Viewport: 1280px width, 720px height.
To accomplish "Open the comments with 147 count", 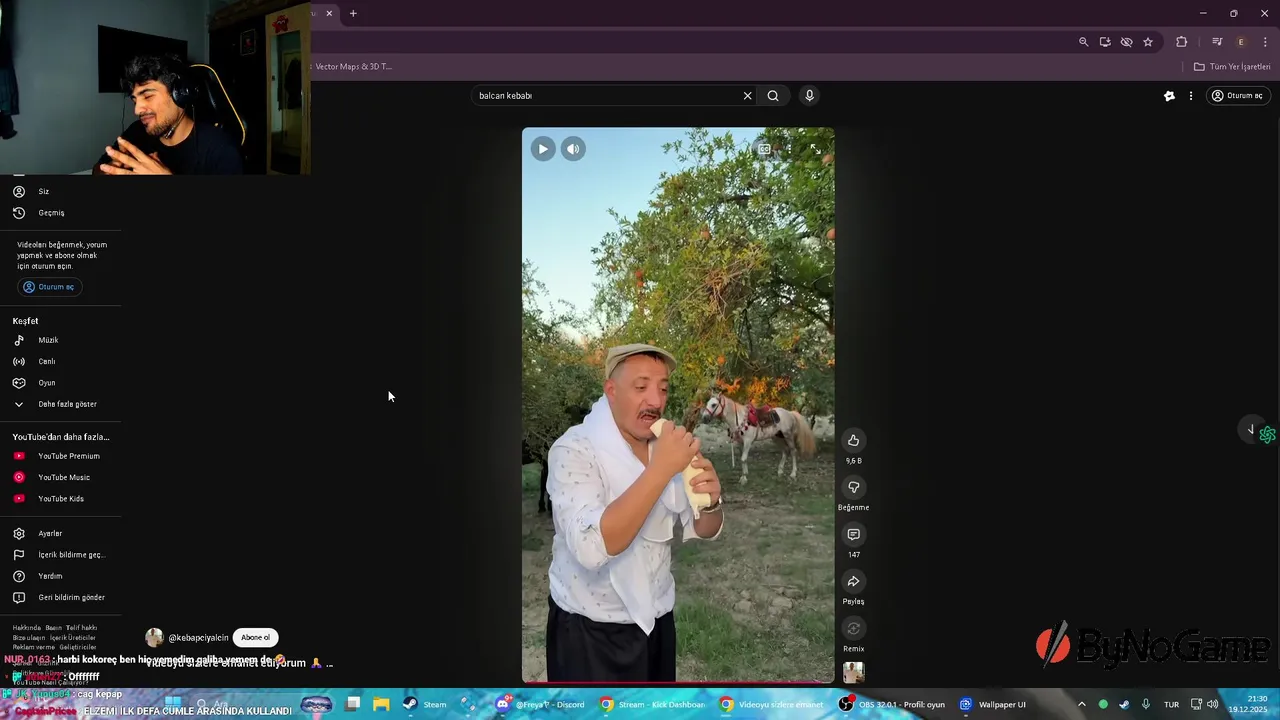I will 853,534.
